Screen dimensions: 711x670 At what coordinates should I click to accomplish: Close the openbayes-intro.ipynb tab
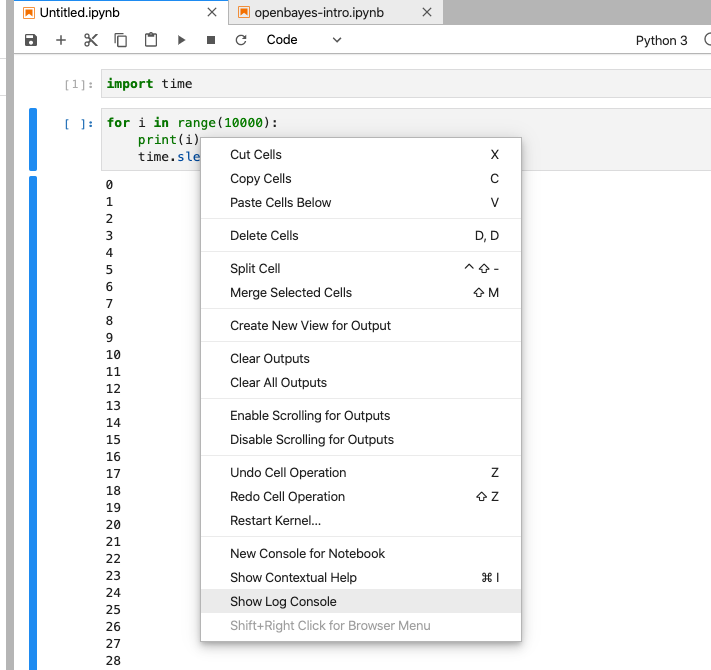(x=427, y=13)
